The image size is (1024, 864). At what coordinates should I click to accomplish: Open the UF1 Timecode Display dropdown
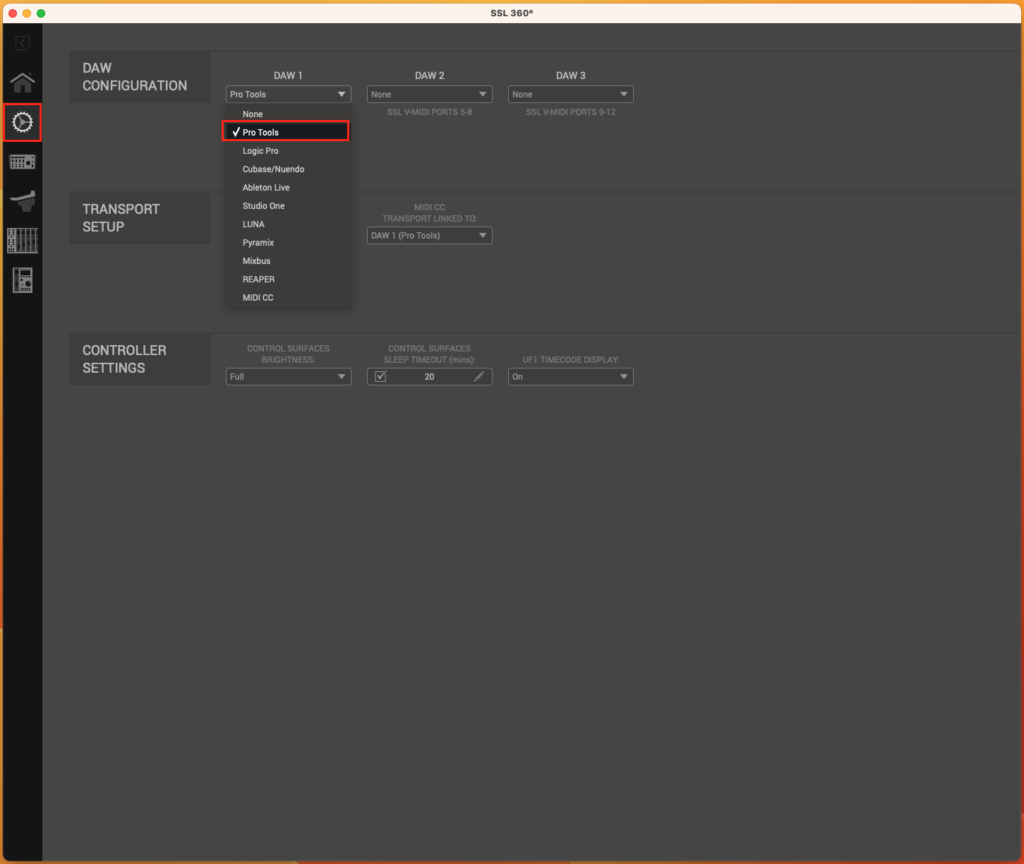[570, 376]
